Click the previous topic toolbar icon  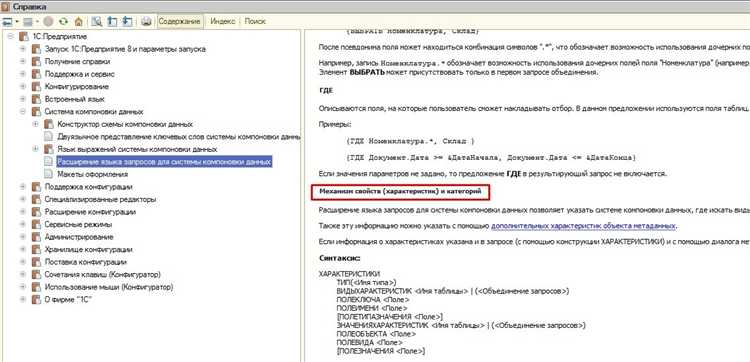(112, 22)
